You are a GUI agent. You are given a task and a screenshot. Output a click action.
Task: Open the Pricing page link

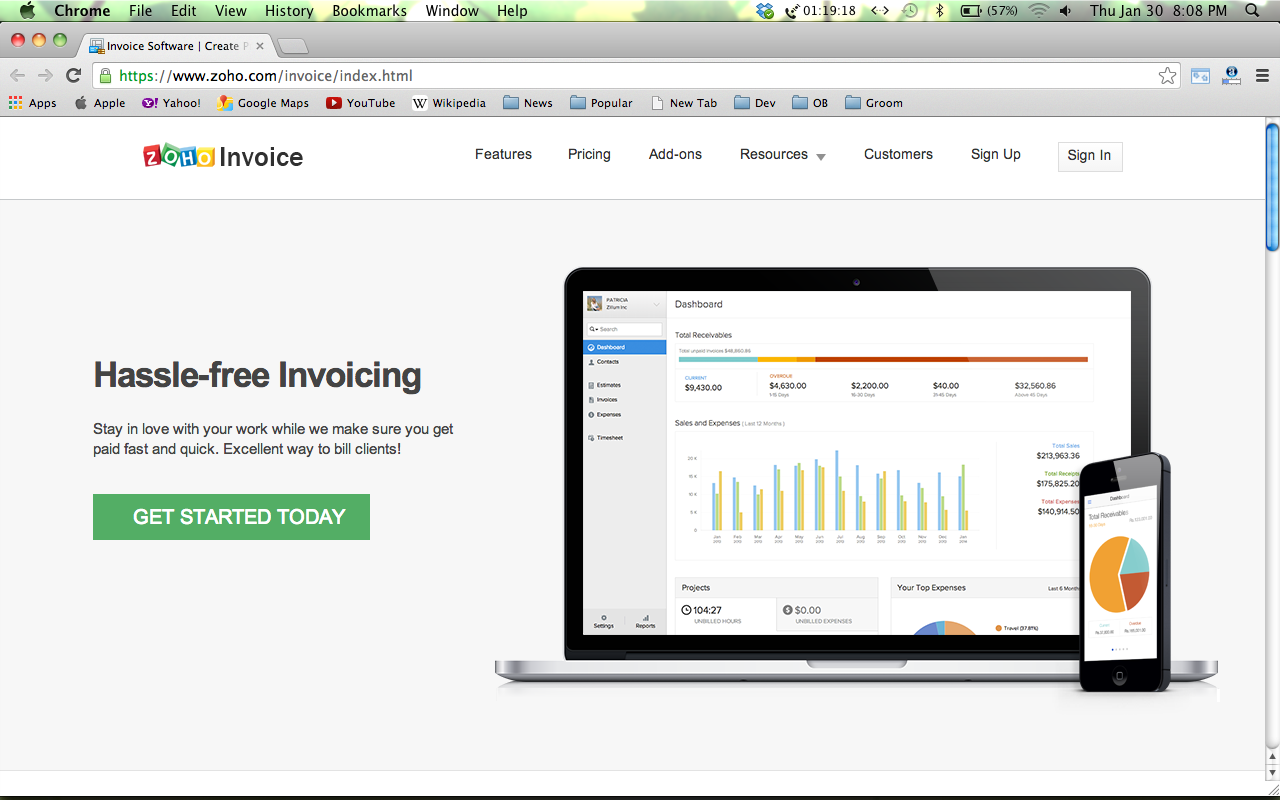(589, 154)
